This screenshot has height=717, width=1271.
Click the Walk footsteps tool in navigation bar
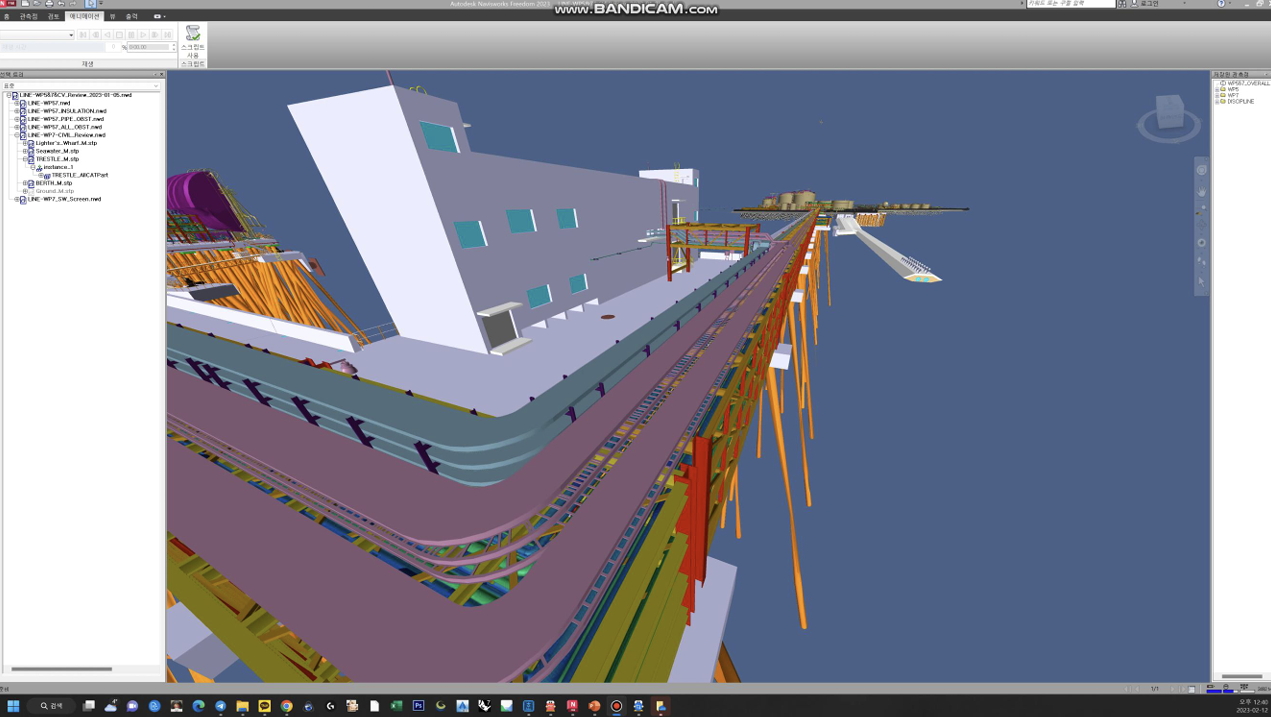[1202, 261]
